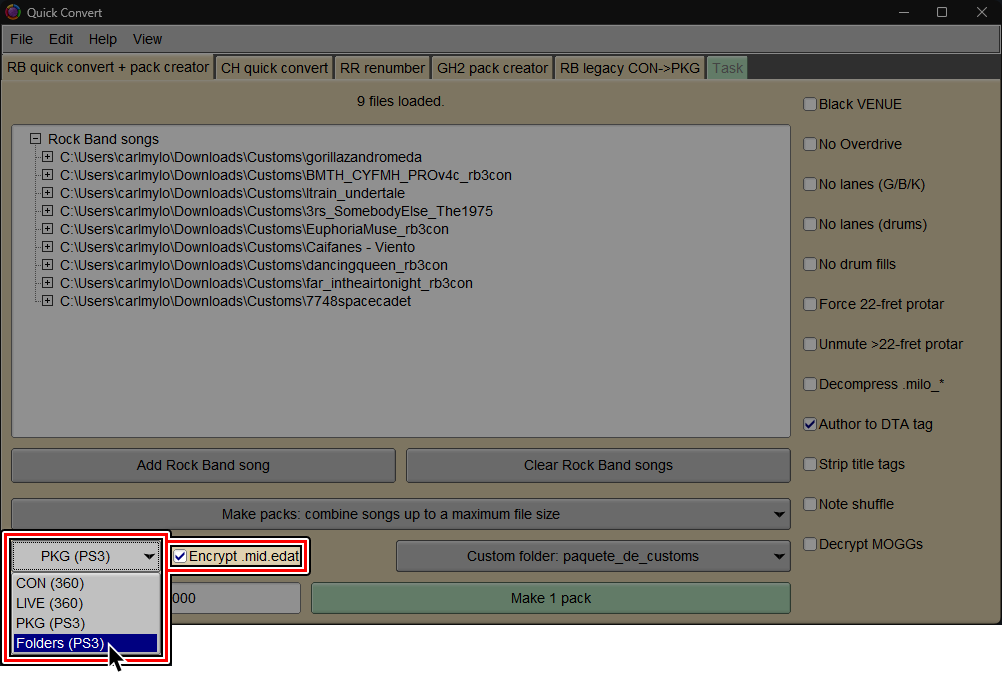Click the maximum file size input field
The image size is (1002, 680).
tap(235, 598)
